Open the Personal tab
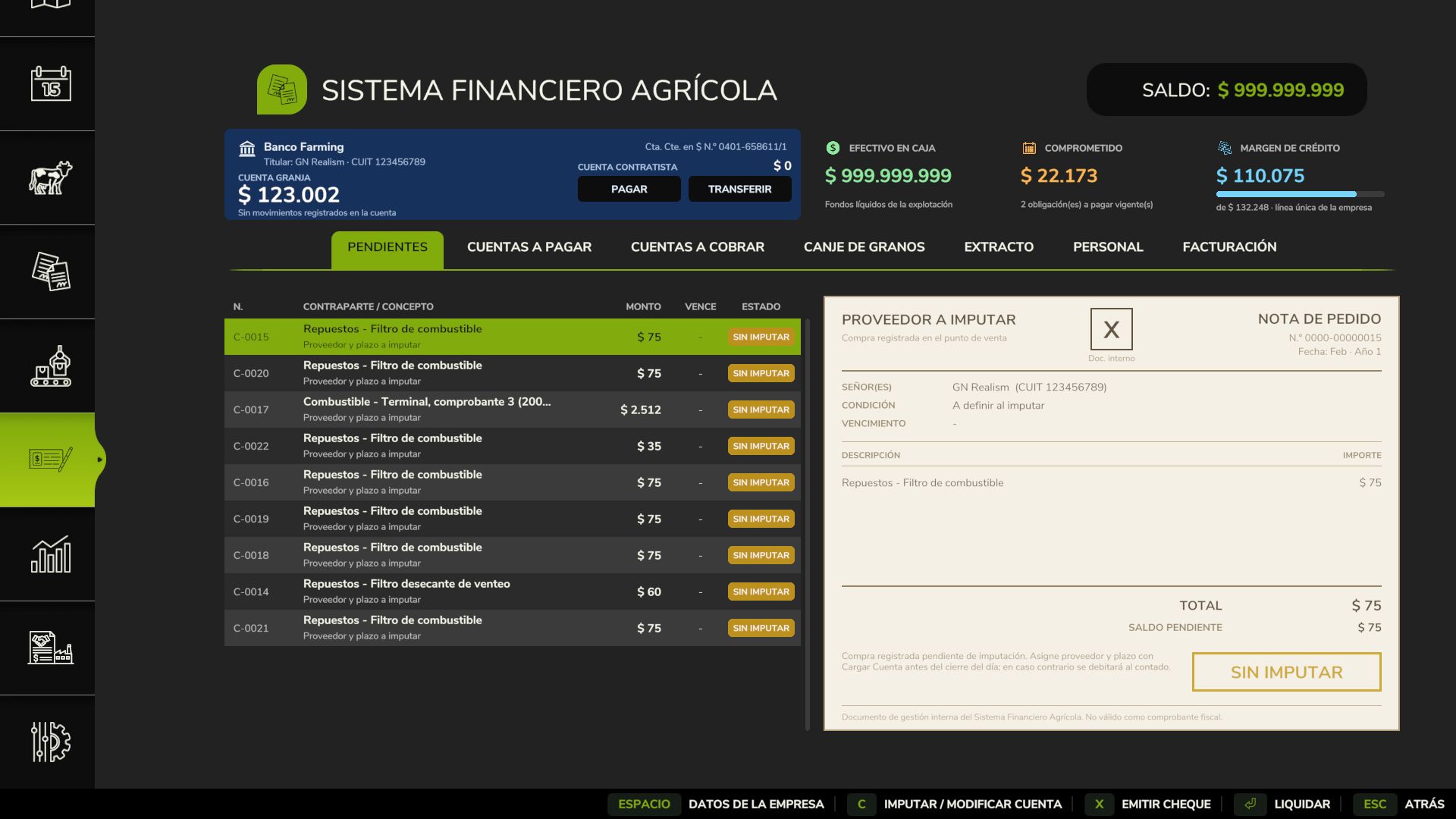Viewport: 1456px width, 819px height. coord(1108,247)
